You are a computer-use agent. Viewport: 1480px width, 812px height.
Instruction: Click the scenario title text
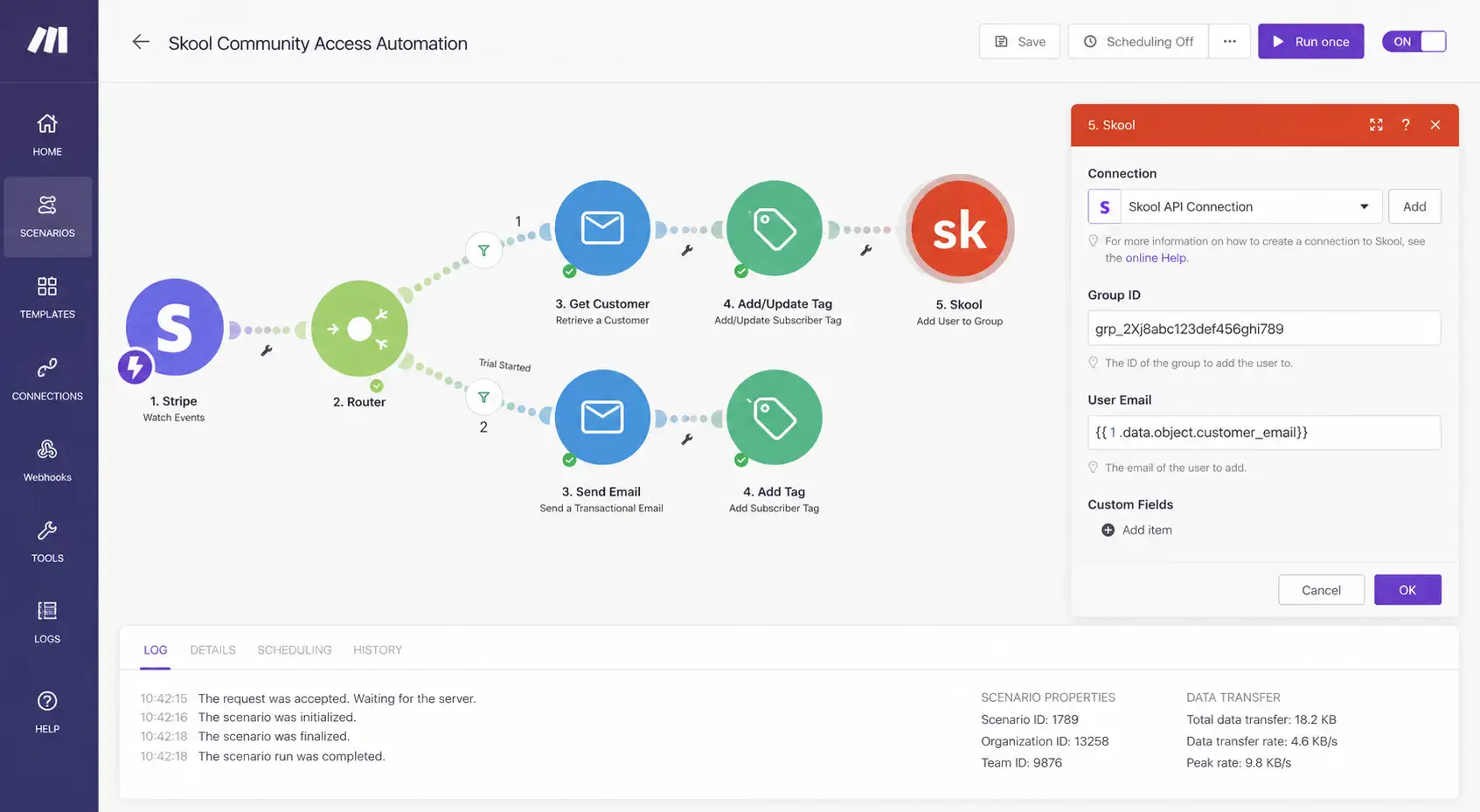coord(317,43)
